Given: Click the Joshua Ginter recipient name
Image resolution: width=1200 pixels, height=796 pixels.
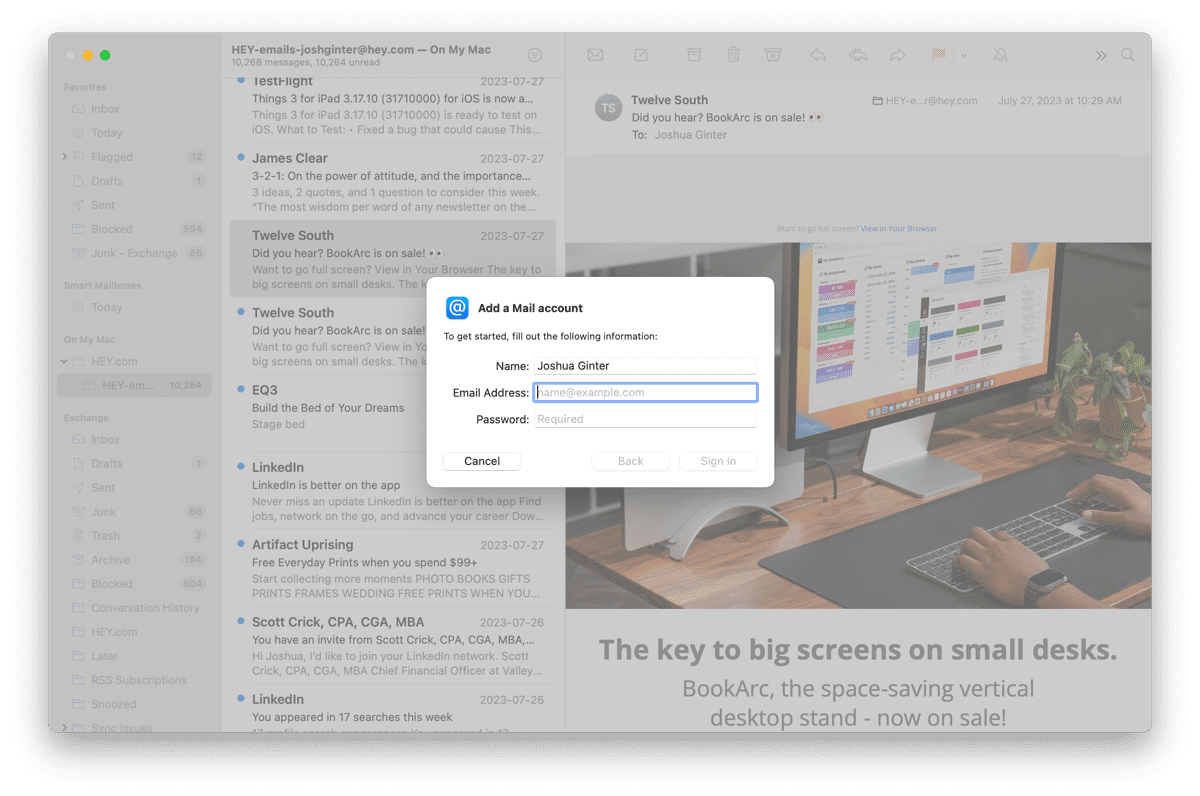Looking at the screenshot, I should point(691,135).
